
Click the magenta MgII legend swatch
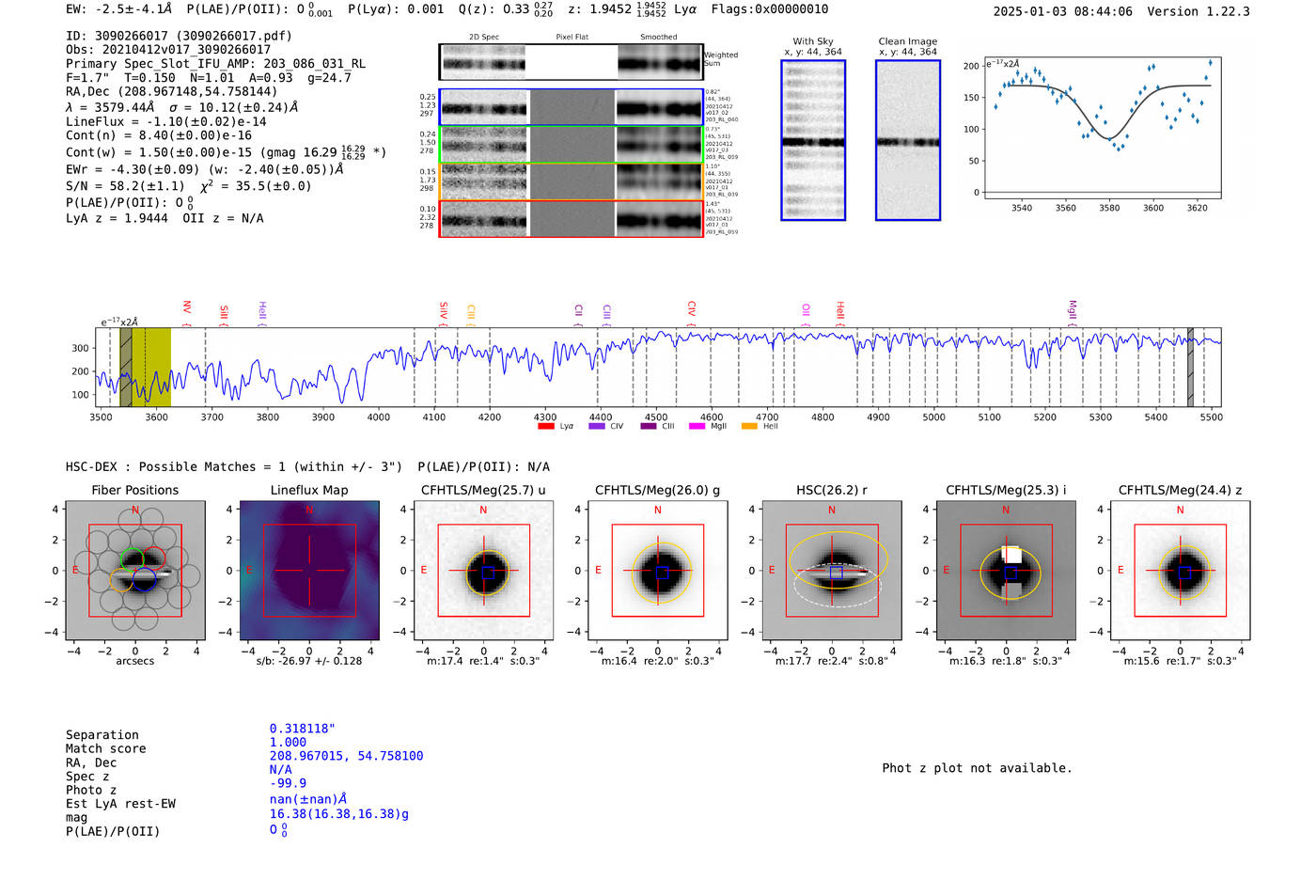click(697, 426)
